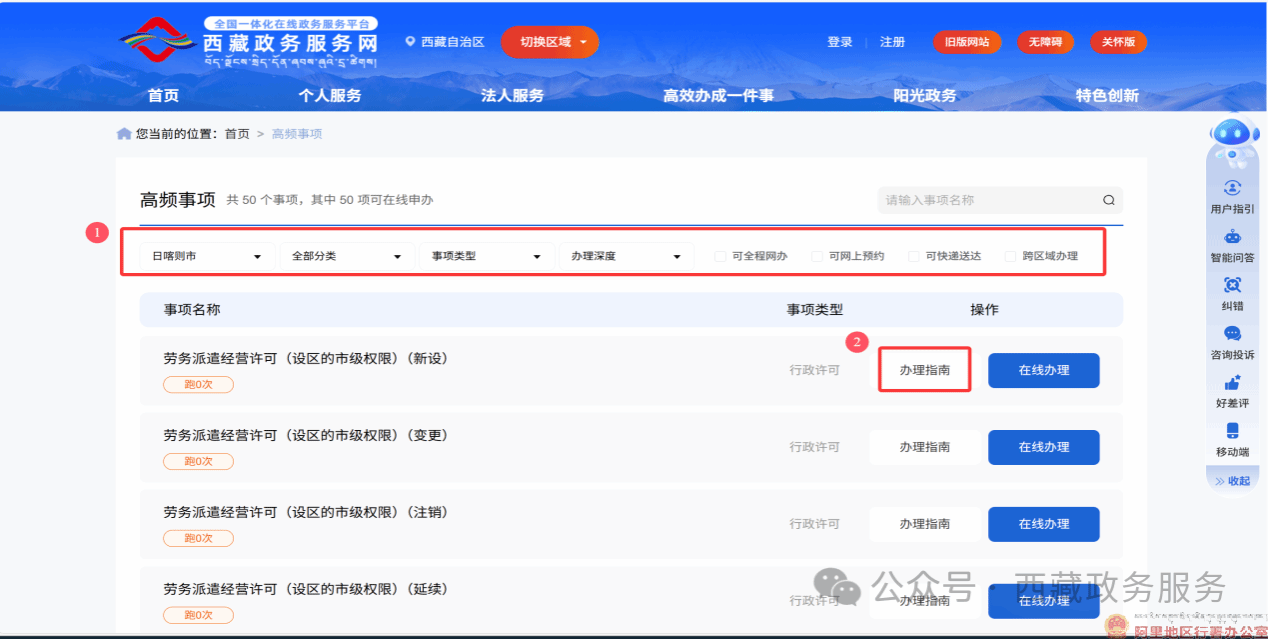Expand the 办理深度 dropdown
The width and height of the screenshot is (1268, 639).
626,256
